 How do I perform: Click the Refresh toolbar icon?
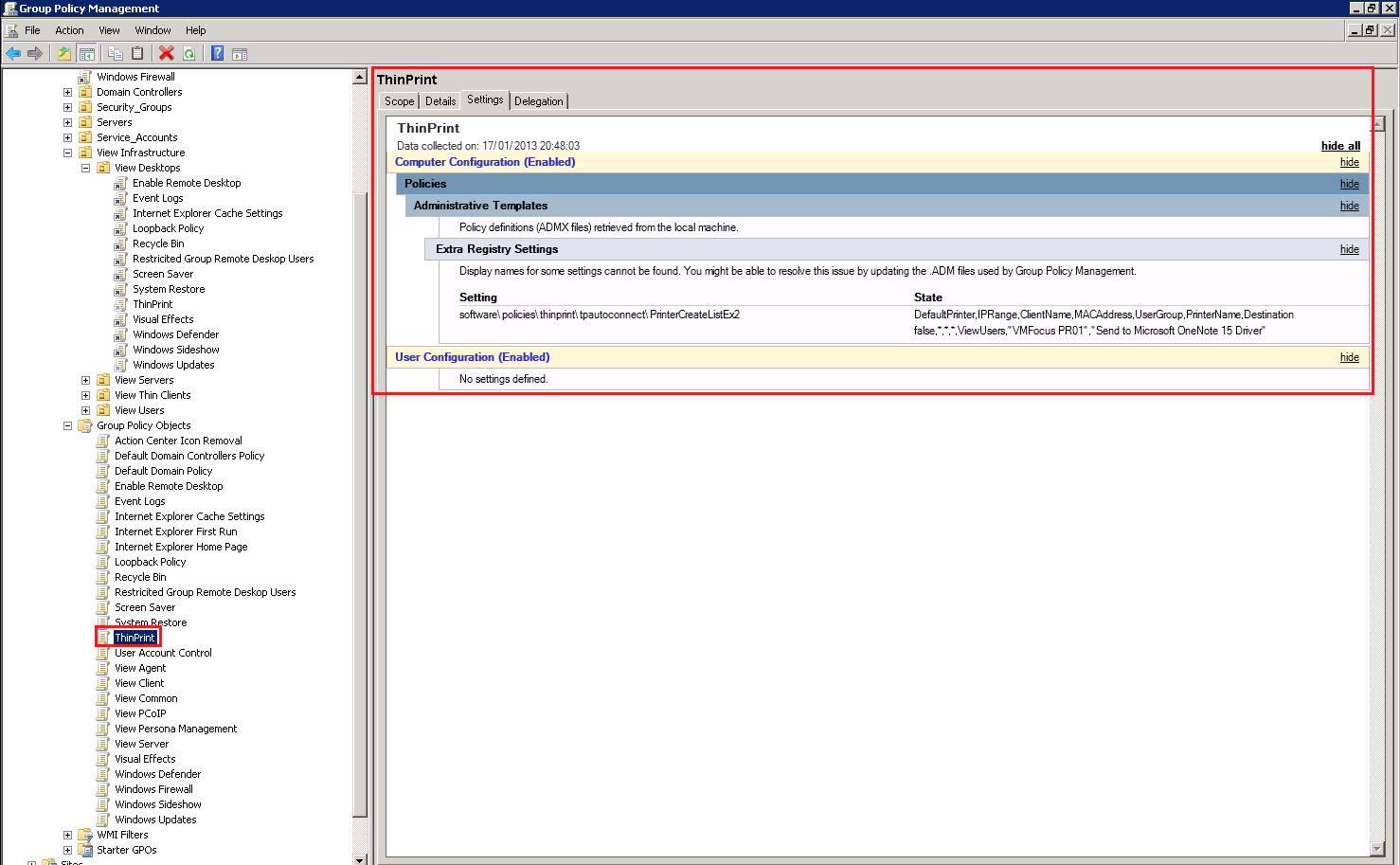tap(189, 54)
